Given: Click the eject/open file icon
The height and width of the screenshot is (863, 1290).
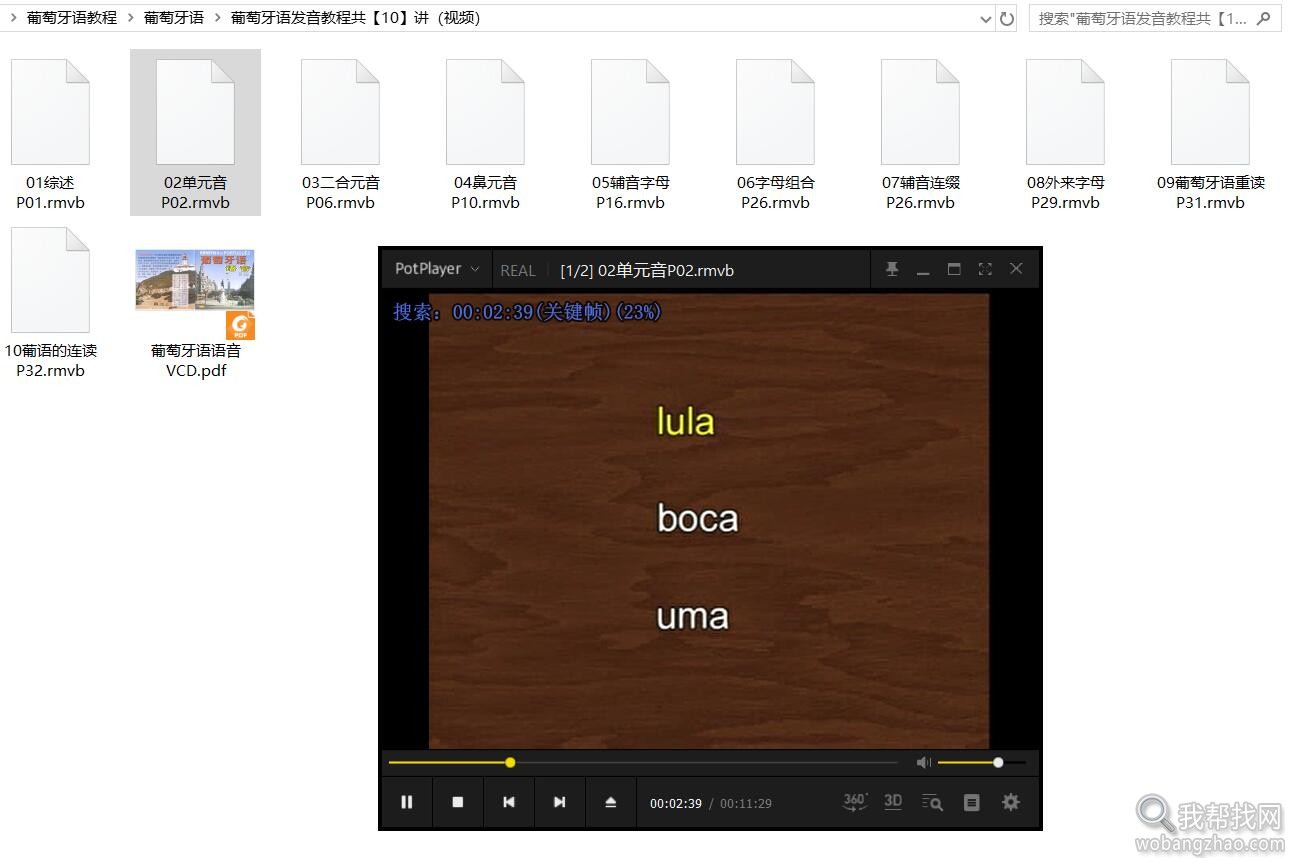Looking at the screenshot, I should click(611, 802).
